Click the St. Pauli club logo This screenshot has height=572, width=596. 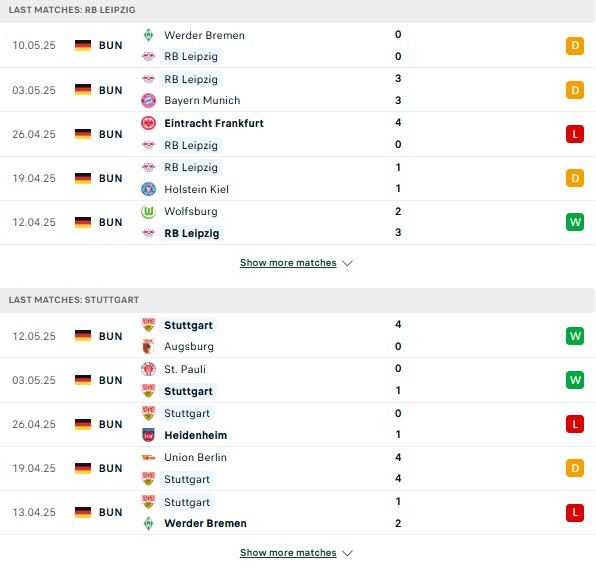click(148, 369)
